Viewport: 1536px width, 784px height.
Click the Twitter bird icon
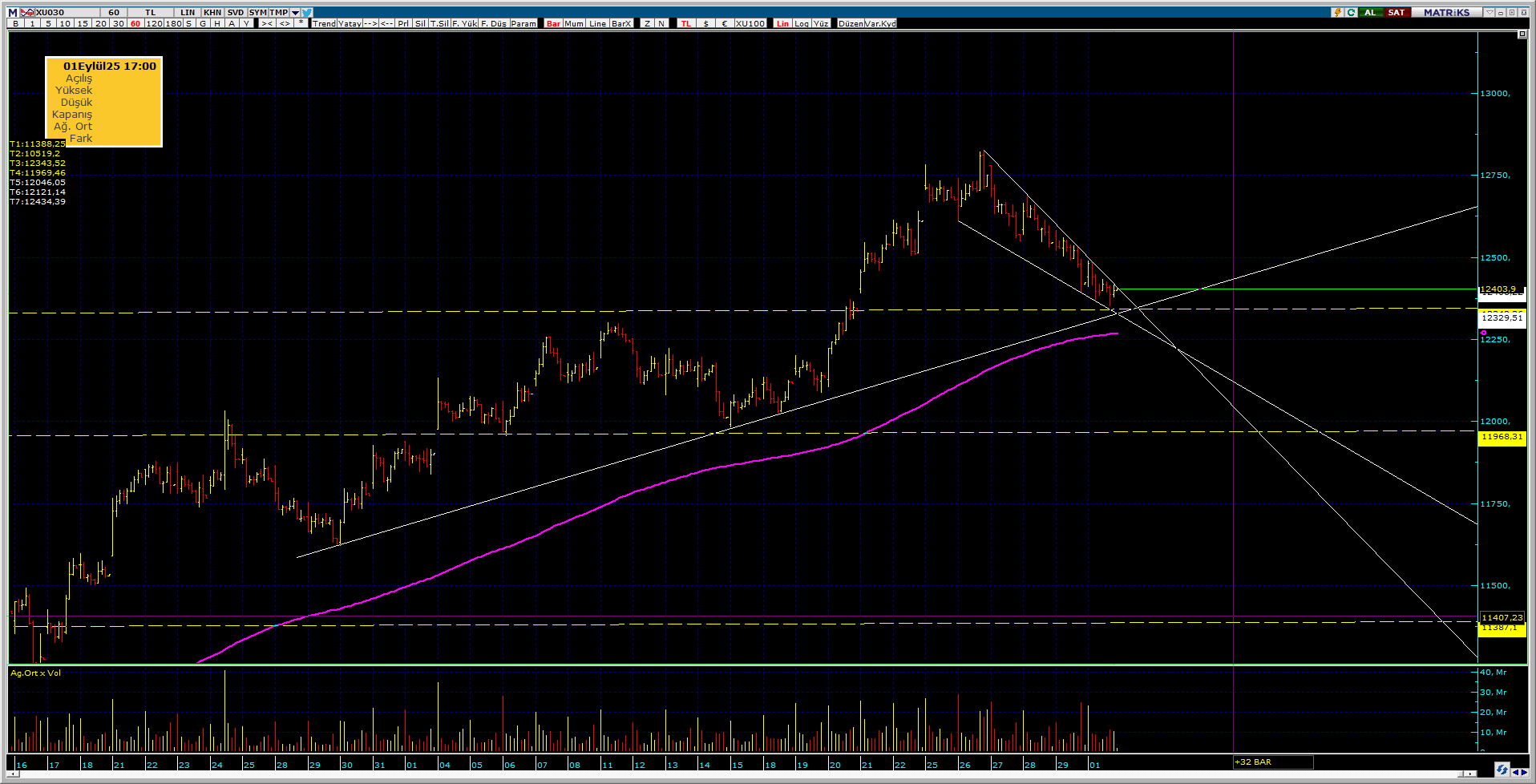pos(308,12)
